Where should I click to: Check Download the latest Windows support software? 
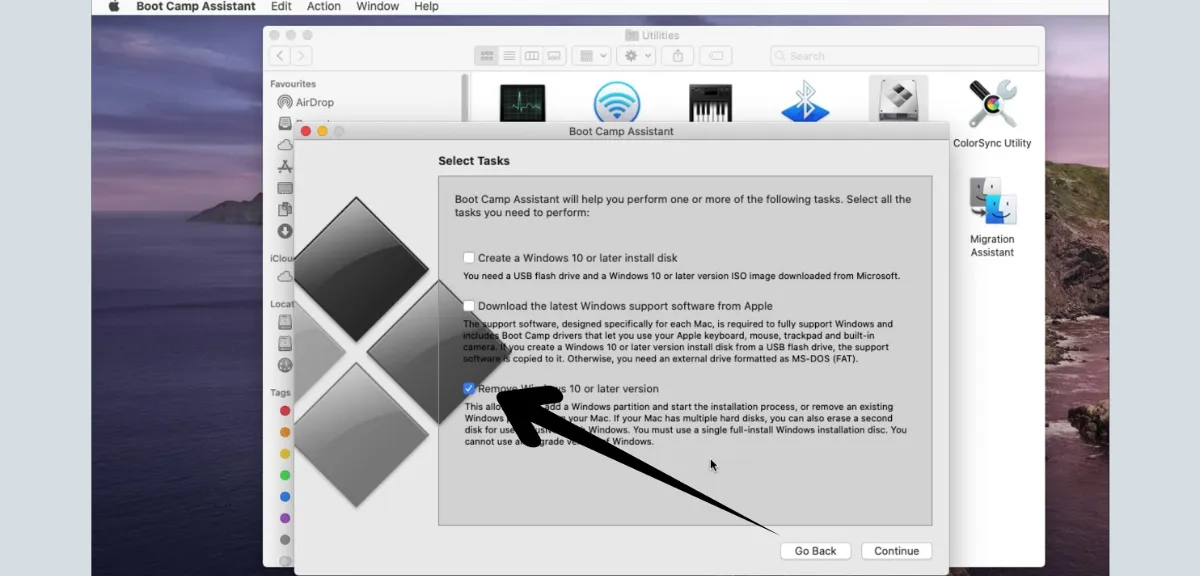tap(469, 306)
